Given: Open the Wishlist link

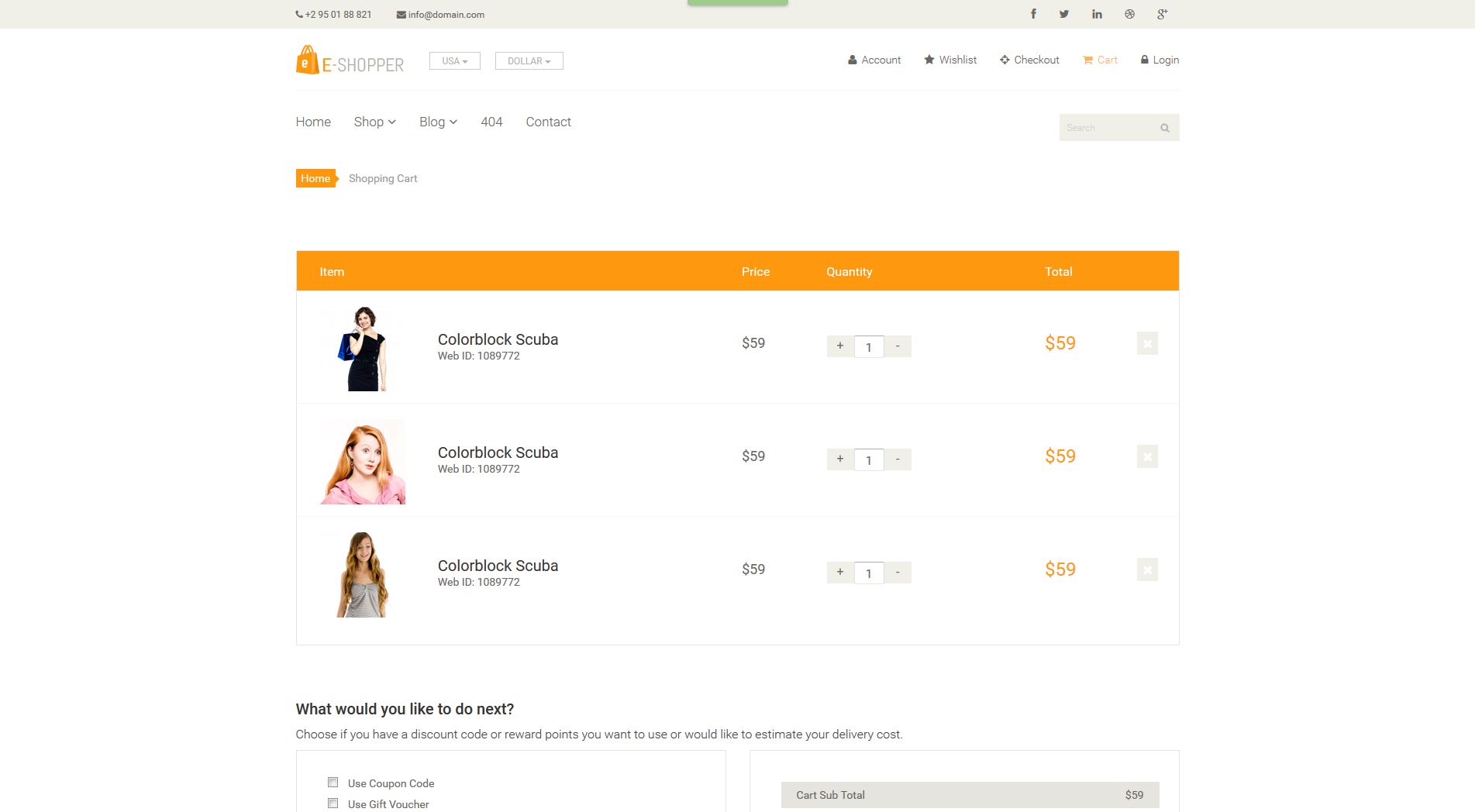Looking at the screenshot, I should tap(950, 60).
